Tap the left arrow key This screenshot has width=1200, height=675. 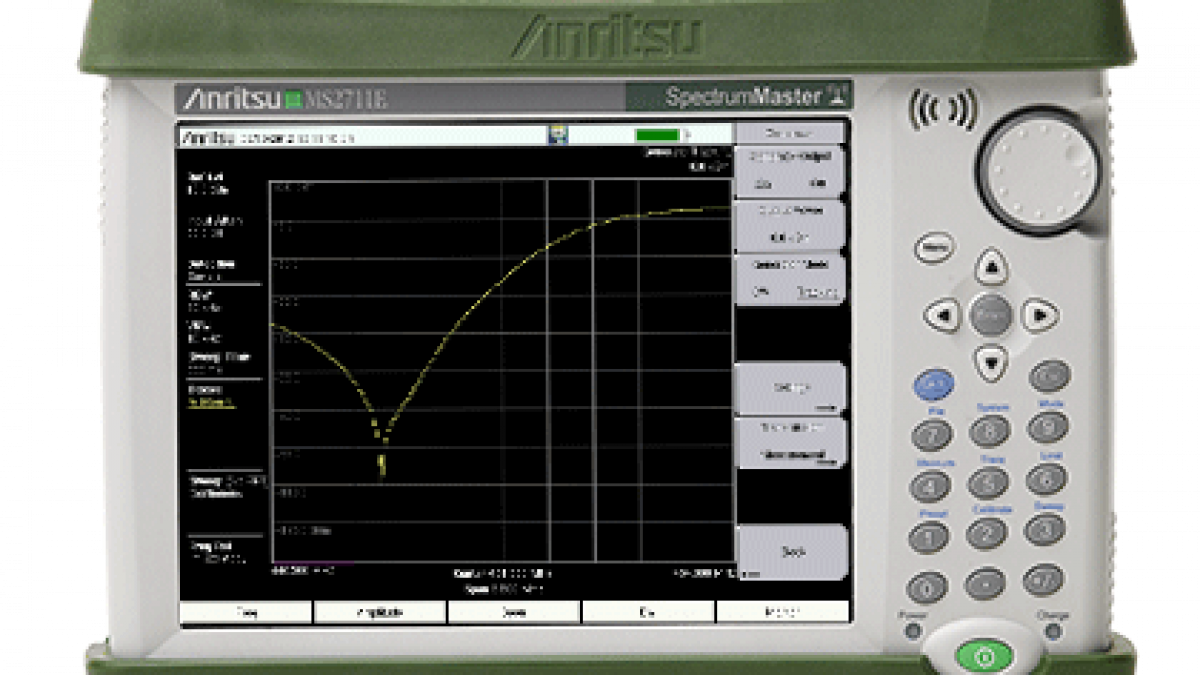(x=942, y=315)
